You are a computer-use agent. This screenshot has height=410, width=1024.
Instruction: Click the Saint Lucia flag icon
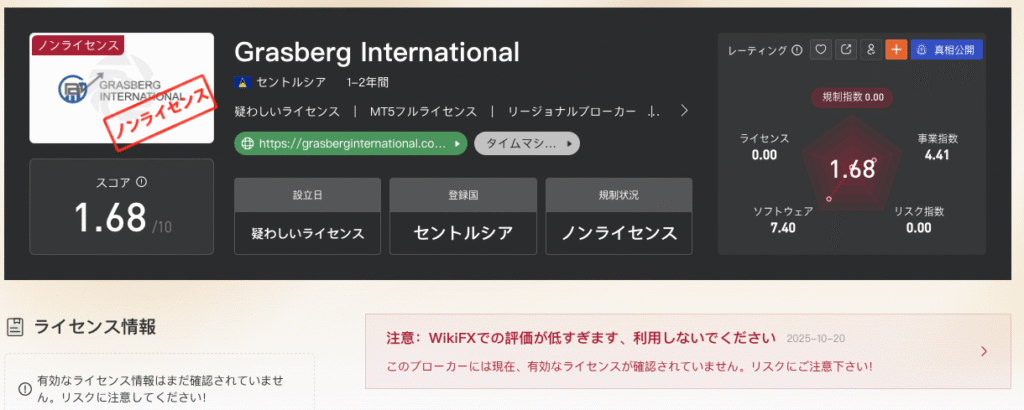pos(240,81)
